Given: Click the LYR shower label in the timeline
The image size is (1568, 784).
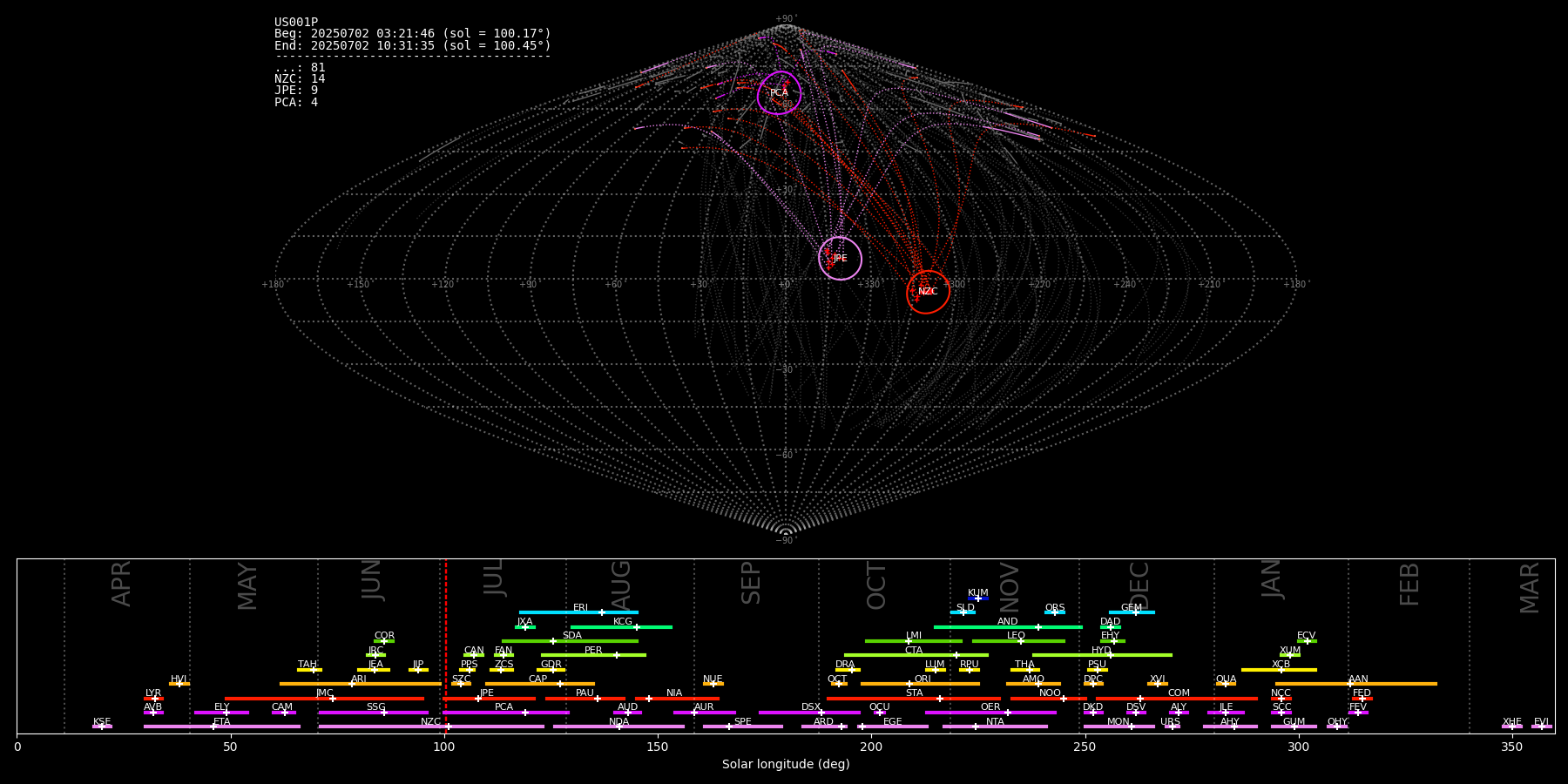Looking at the screenshot, I should point(153,693).
